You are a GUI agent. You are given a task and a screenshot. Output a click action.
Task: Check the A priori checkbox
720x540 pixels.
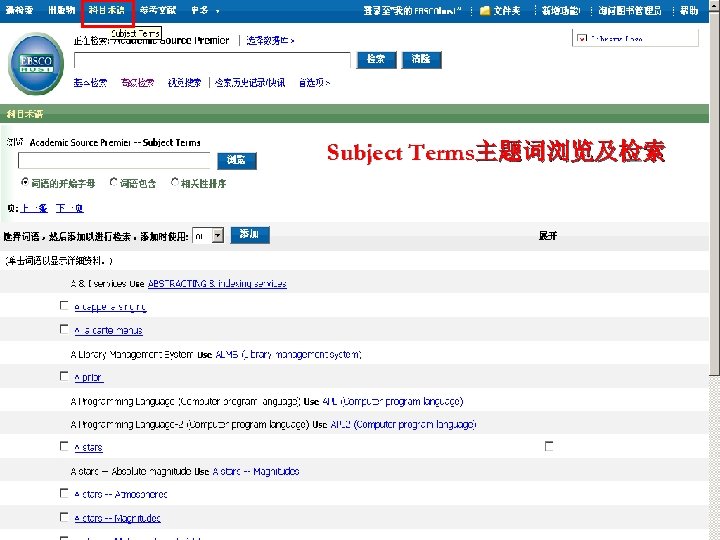(64, 376)
